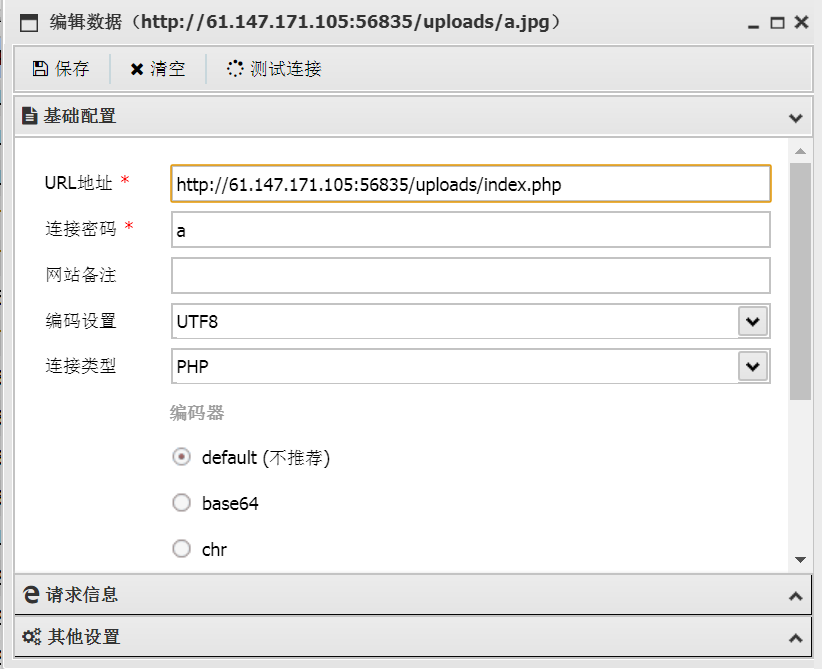
Task: Open the PHP connection type dropdown
Action: [x=753, y=366]
